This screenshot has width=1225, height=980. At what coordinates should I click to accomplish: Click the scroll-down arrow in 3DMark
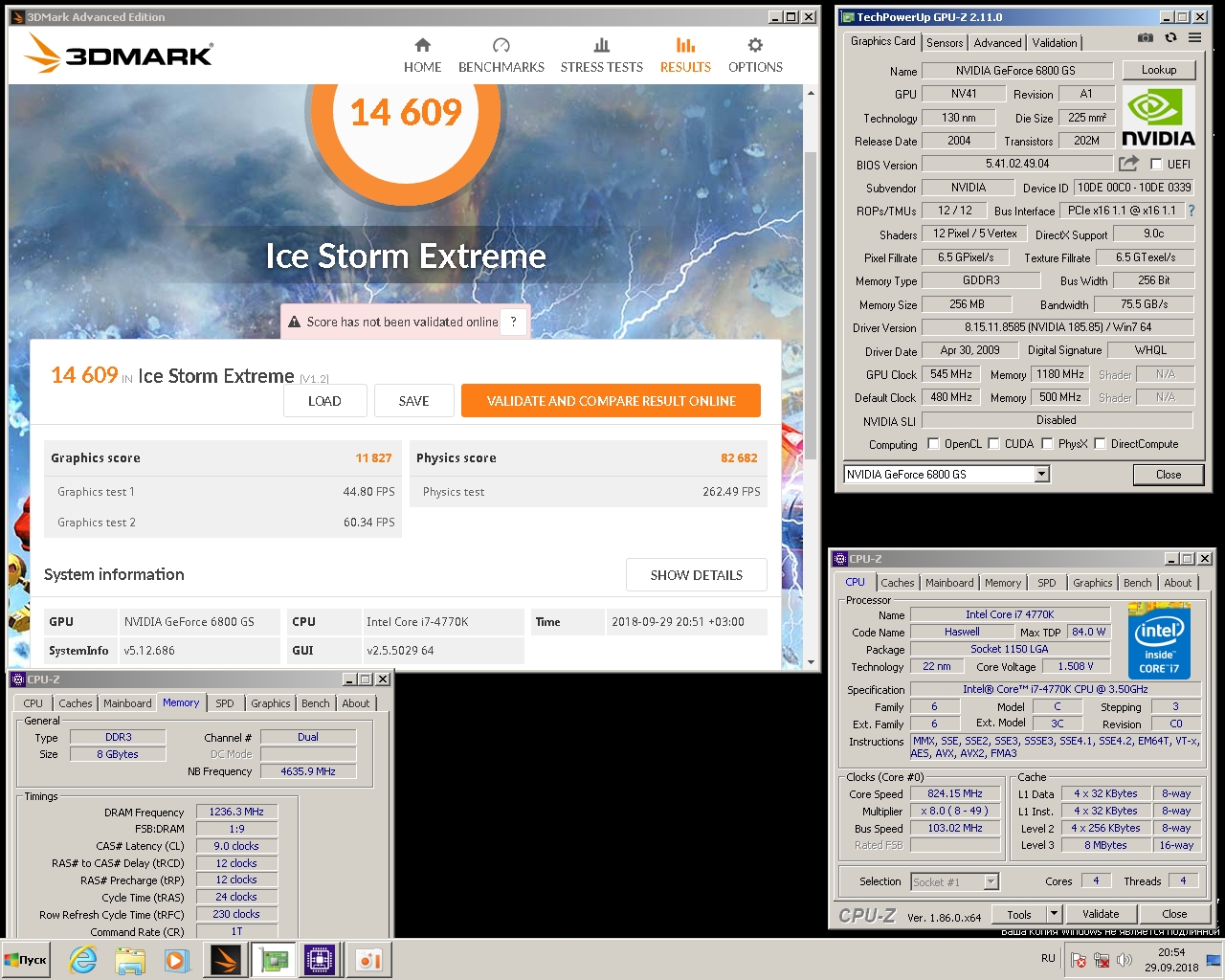tap(811, 662)
